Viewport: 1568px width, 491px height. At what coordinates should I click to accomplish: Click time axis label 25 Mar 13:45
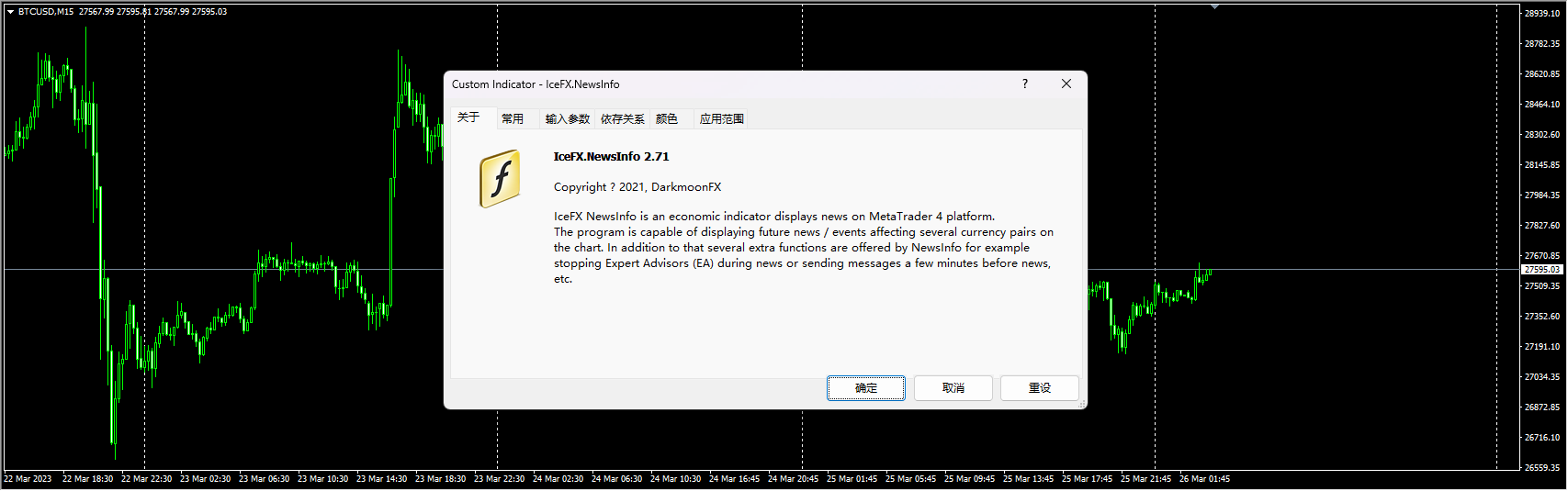click(1028, 479)
